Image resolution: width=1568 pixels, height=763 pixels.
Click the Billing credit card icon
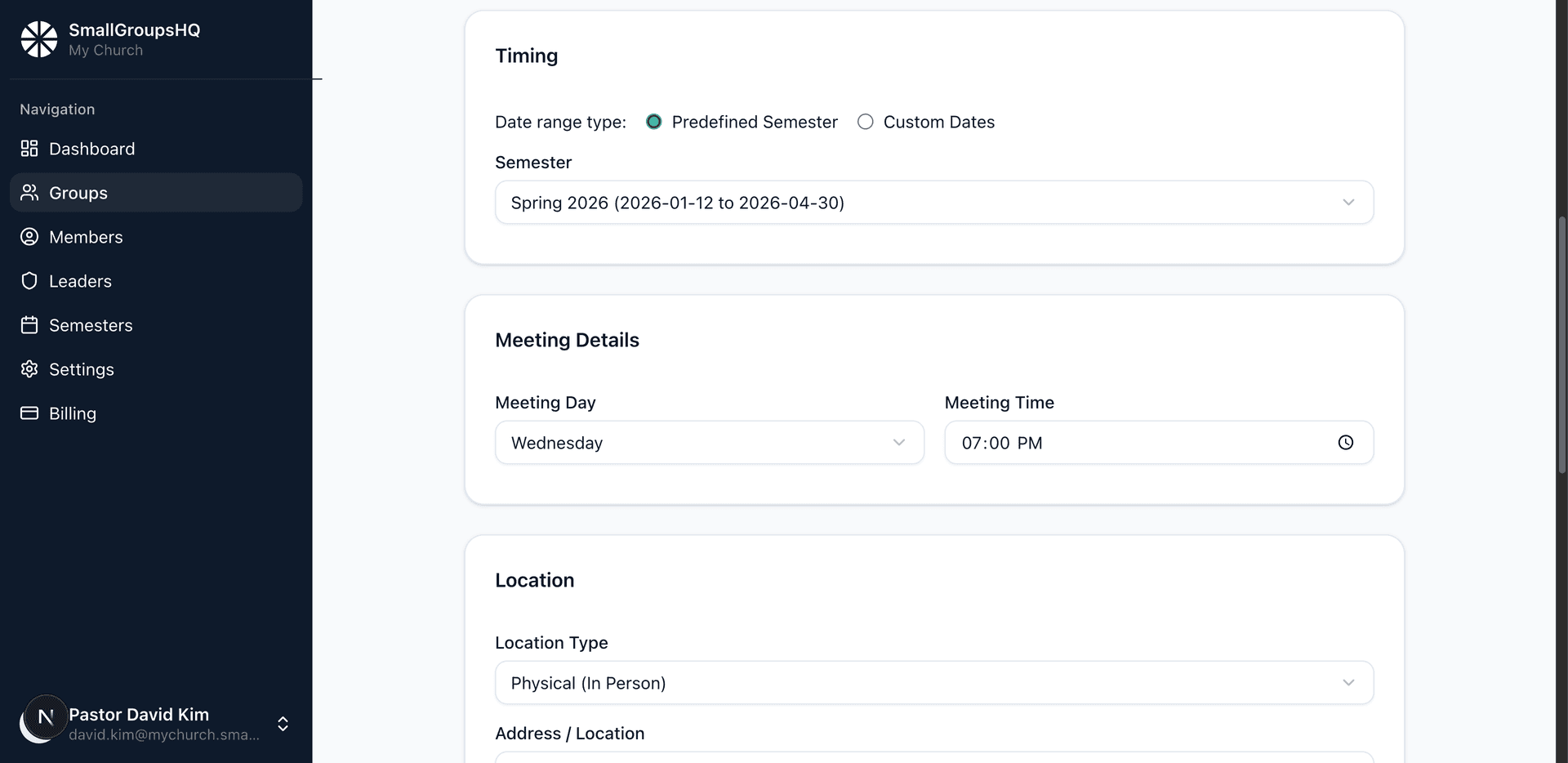point(29,413)
